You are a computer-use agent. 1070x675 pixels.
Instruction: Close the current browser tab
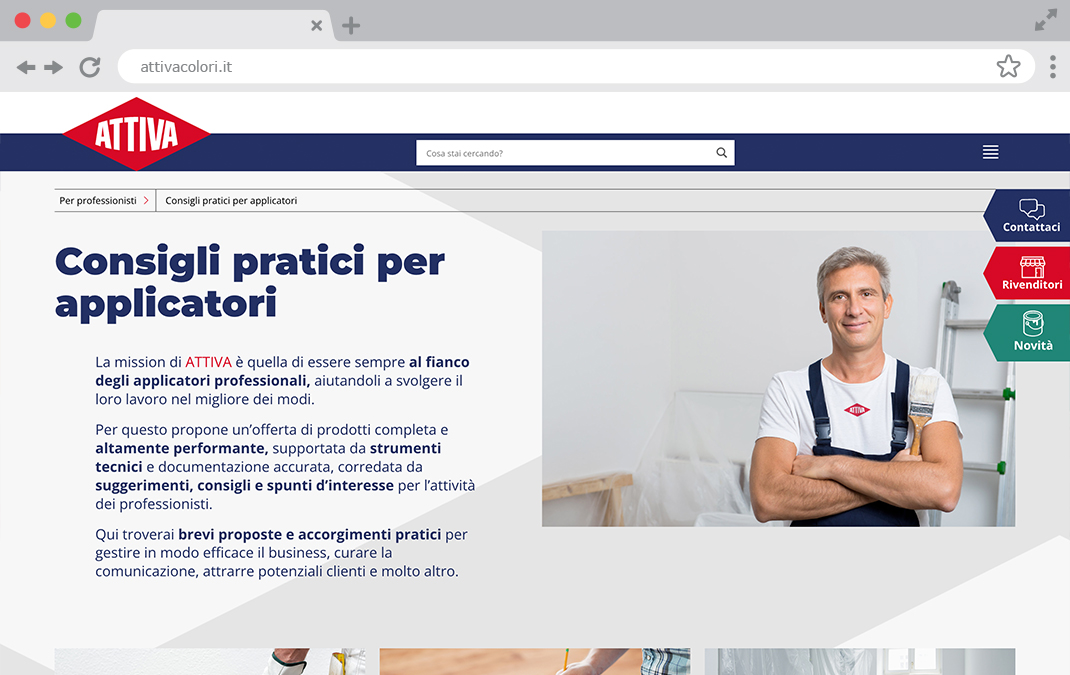tap(317, 26)
